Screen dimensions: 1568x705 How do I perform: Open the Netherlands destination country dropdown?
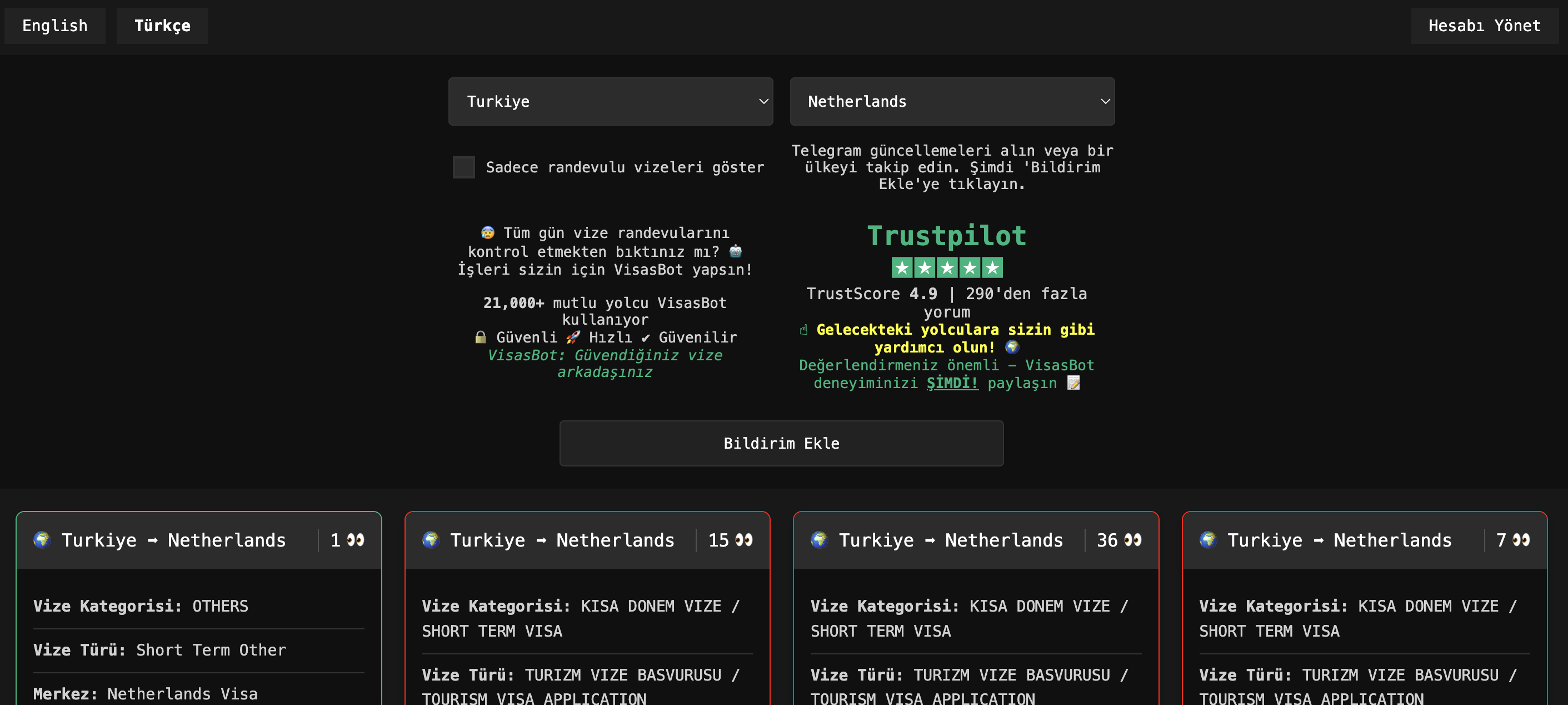tap(952, 101)
